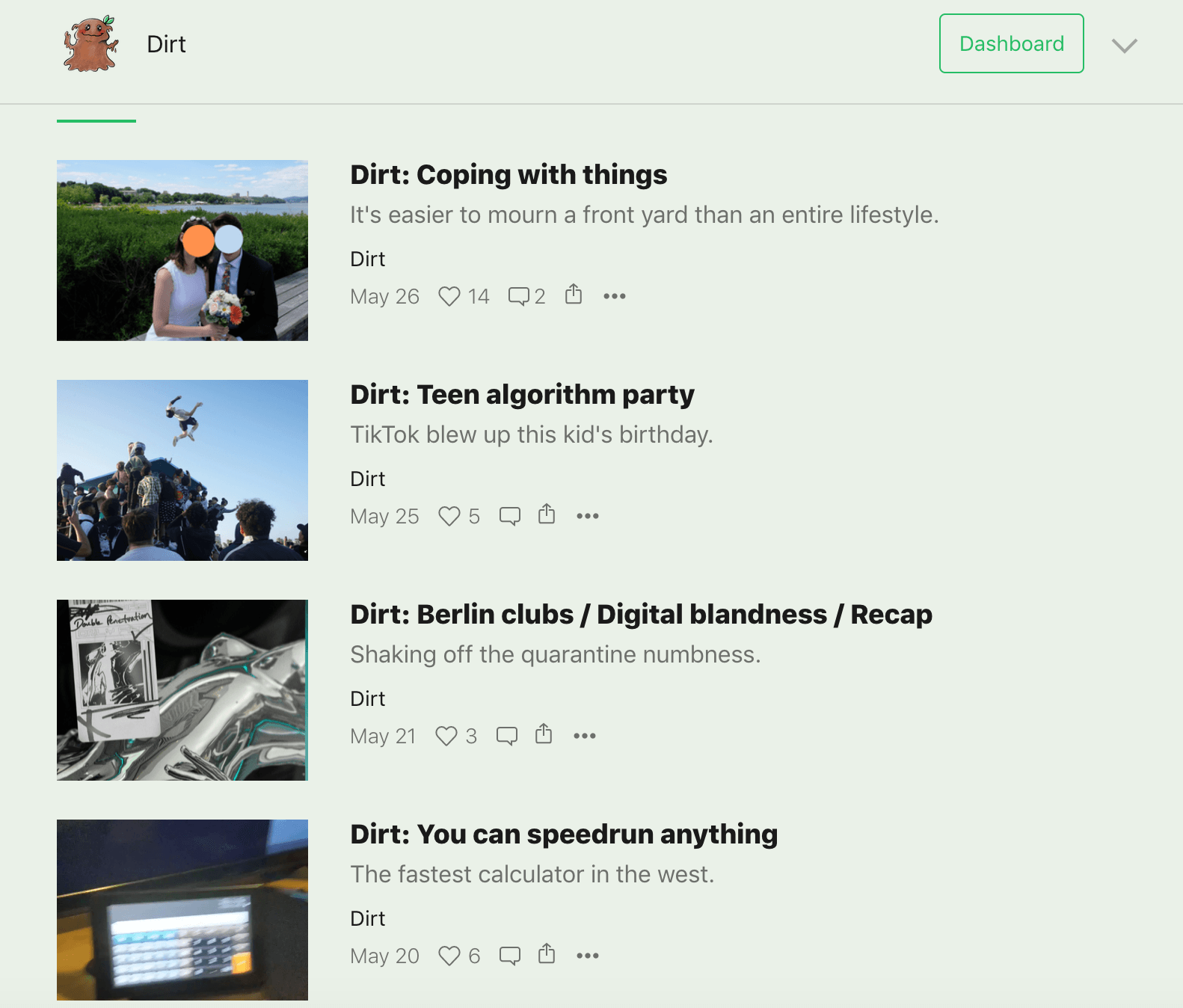The width and height of the screenshot is (1183, 1008).
Task: Open the Dirt mascot logo
Action: 91,44
